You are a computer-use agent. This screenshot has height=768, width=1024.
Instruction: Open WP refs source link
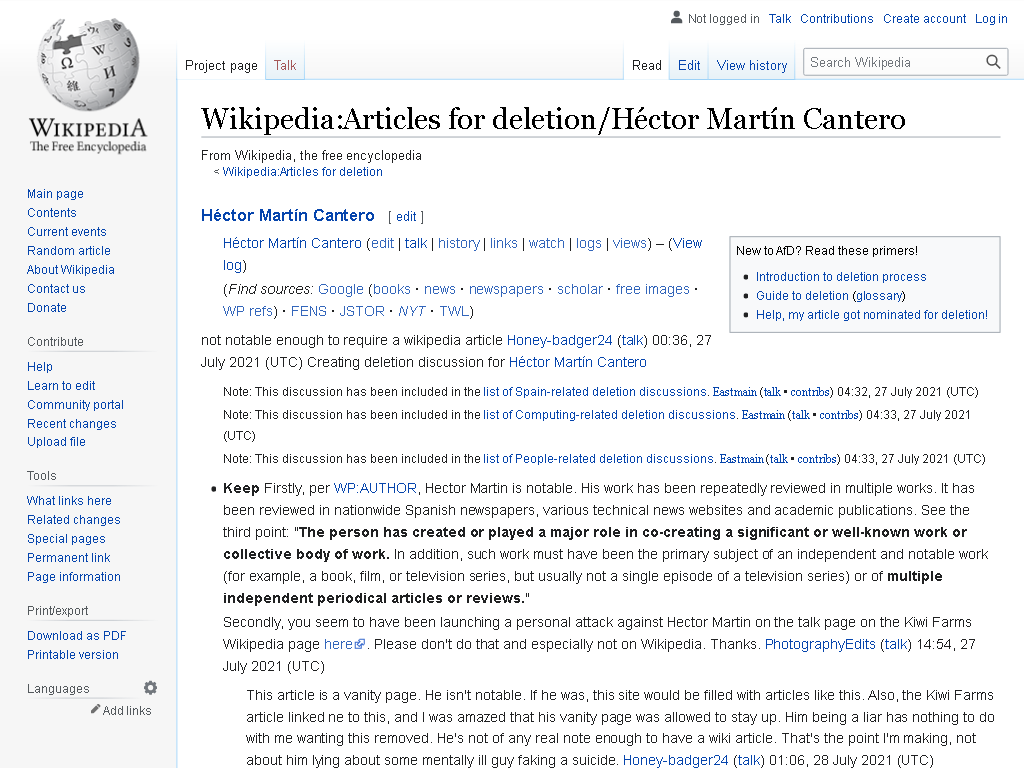(248, 311)
